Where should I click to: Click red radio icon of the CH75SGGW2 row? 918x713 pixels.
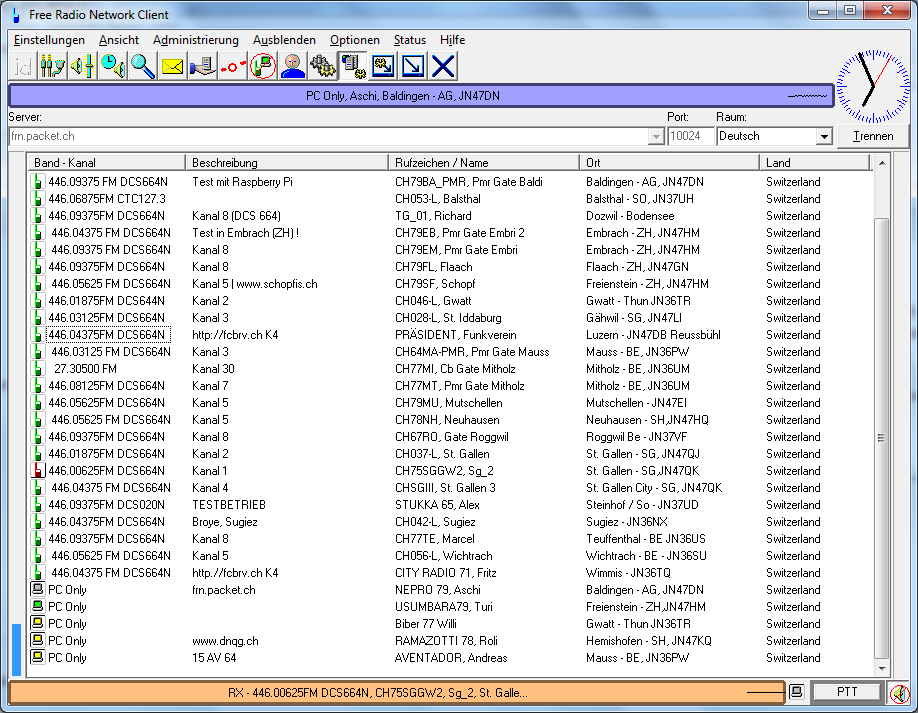37,471
